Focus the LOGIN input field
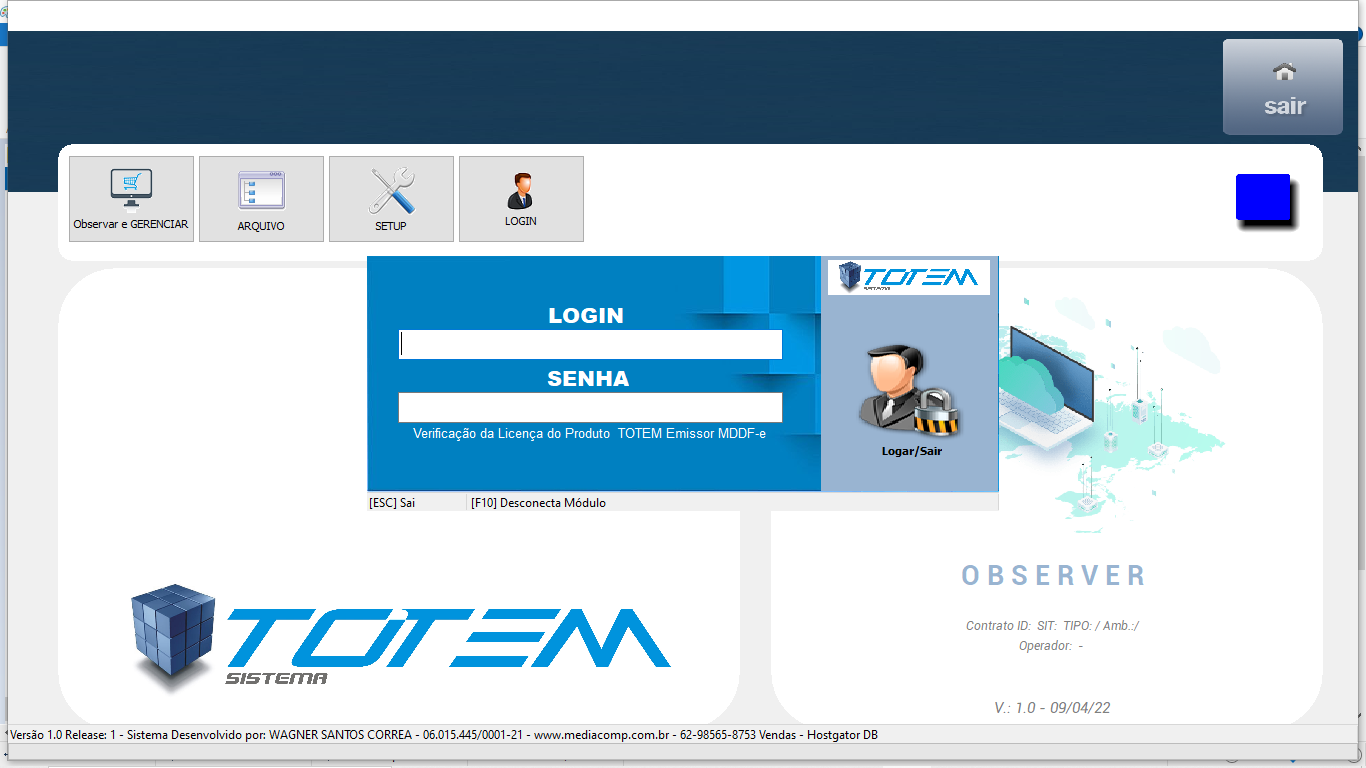 (x=590, y=344)
